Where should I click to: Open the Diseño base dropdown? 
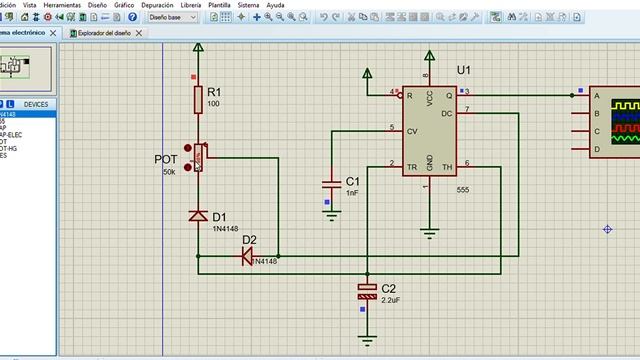tap(173, 17)
